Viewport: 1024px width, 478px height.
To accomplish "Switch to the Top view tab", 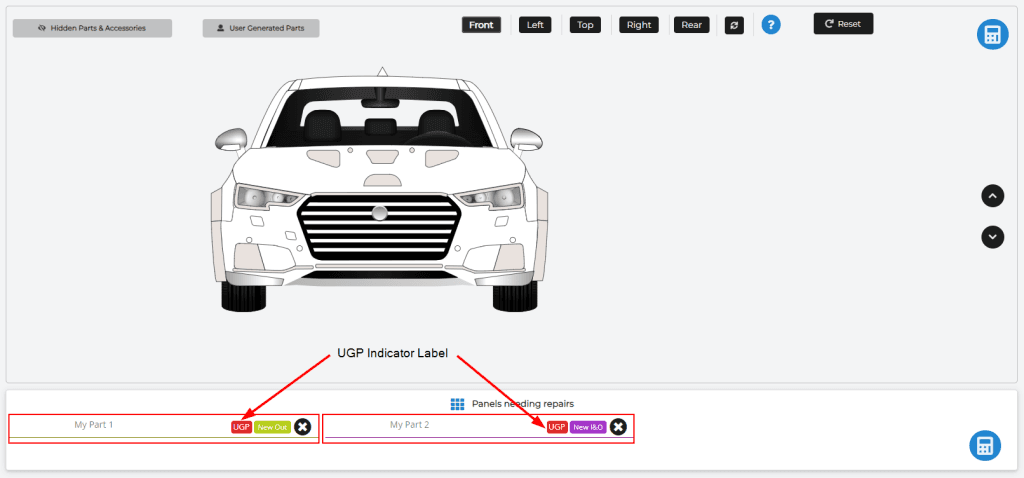I will 585,25.
